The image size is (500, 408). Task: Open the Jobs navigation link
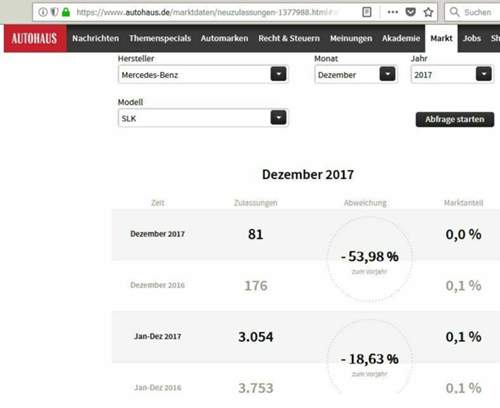point(472,38)
